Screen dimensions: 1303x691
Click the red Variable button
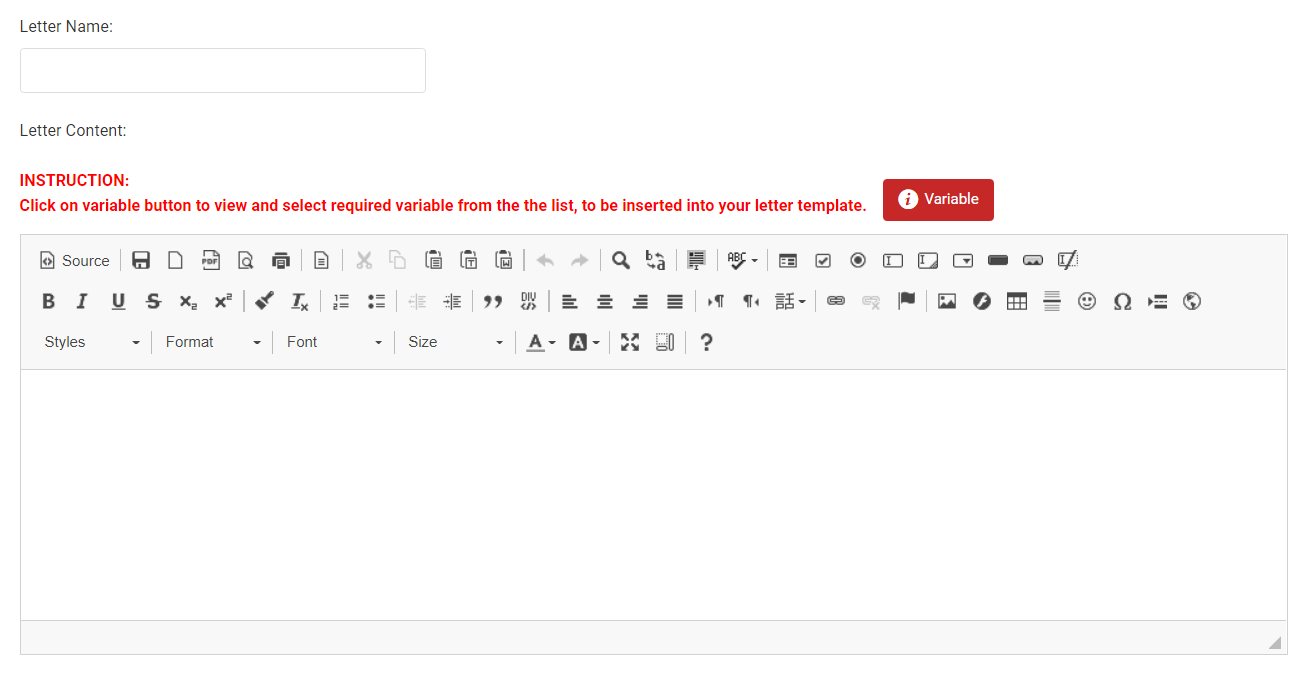(x=938, y=199)
